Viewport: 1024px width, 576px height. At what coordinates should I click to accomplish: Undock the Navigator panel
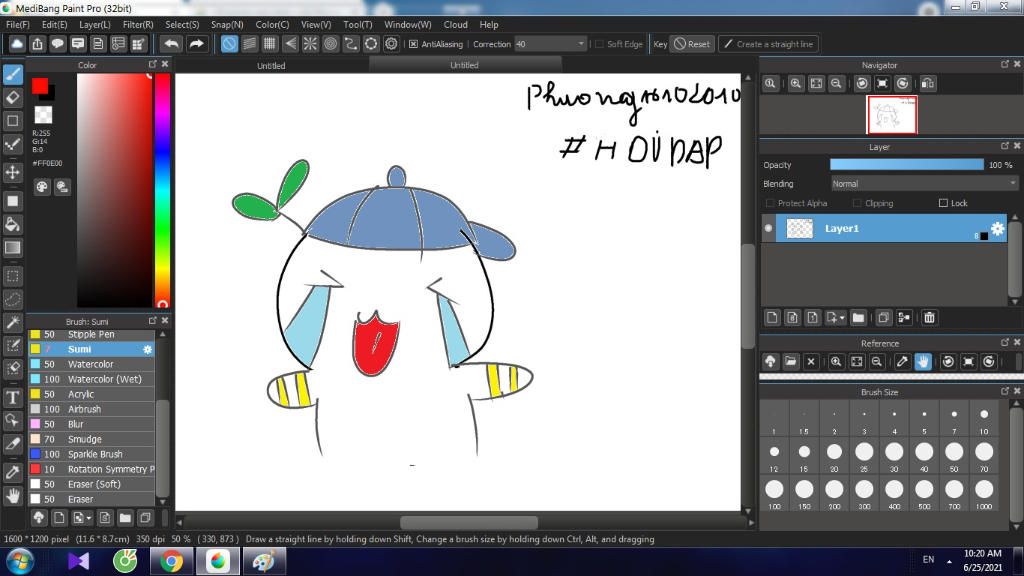point(1004,64)
